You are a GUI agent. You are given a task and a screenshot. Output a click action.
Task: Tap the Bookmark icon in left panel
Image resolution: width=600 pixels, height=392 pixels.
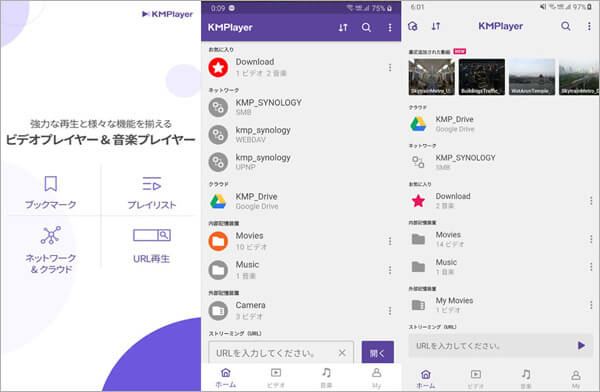(51, 184)
